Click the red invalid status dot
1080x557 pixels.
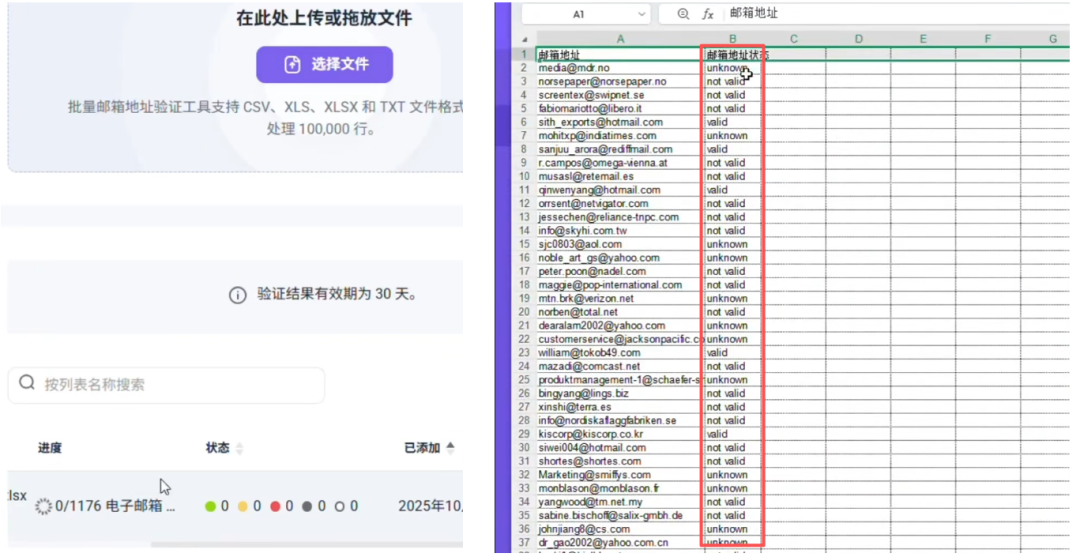point(275,507)
